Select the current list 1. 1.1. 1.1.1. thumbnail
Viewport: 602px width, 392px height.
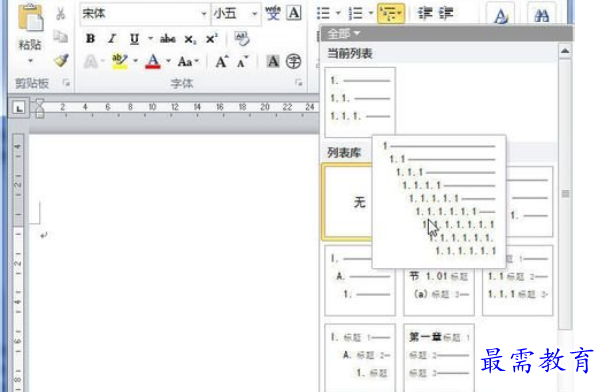360,102
